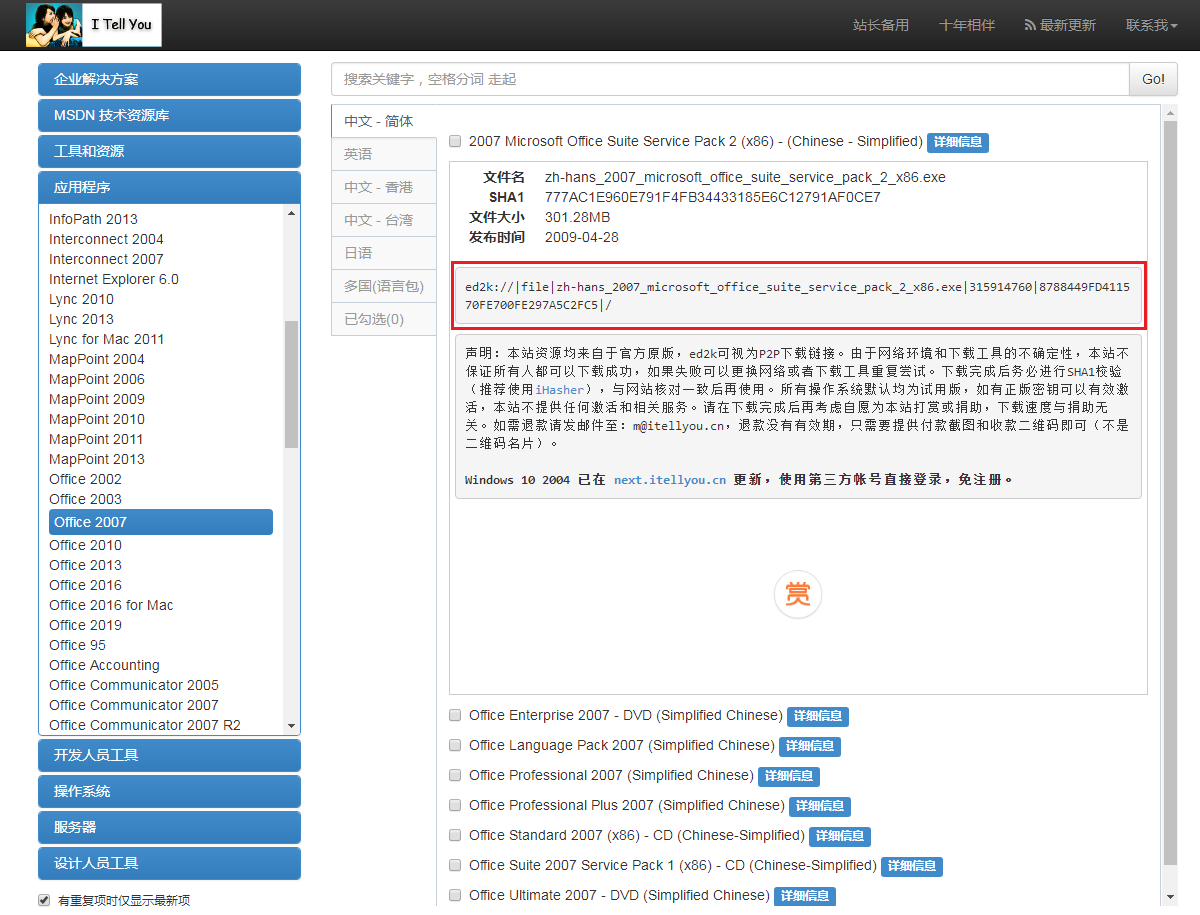This screenshot has height=915, width=1200.
Task: Select Office 2019 in list
Action: [85, 625]
